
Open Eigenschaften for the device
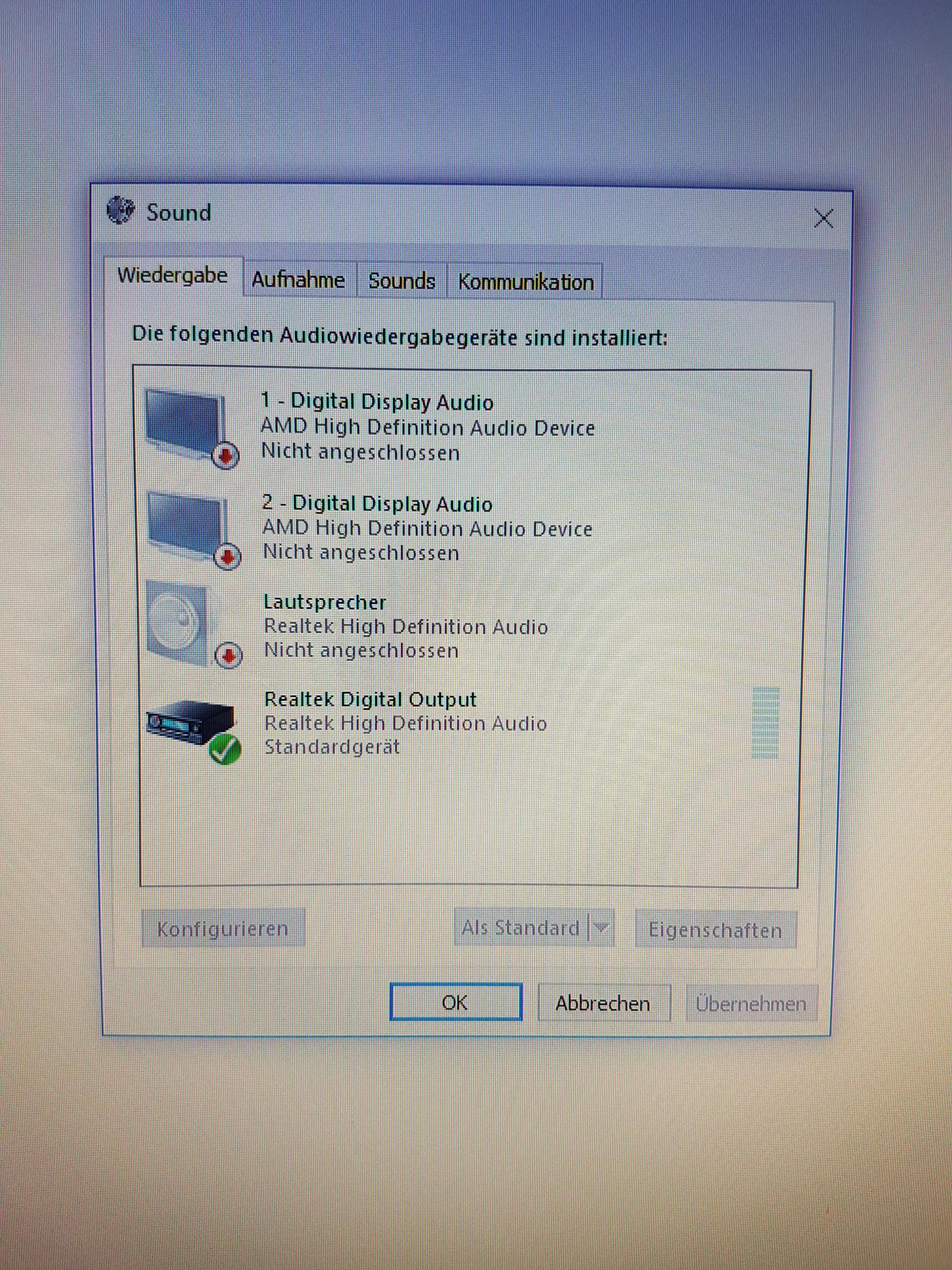pyautogui.click(x=715, y=930)
